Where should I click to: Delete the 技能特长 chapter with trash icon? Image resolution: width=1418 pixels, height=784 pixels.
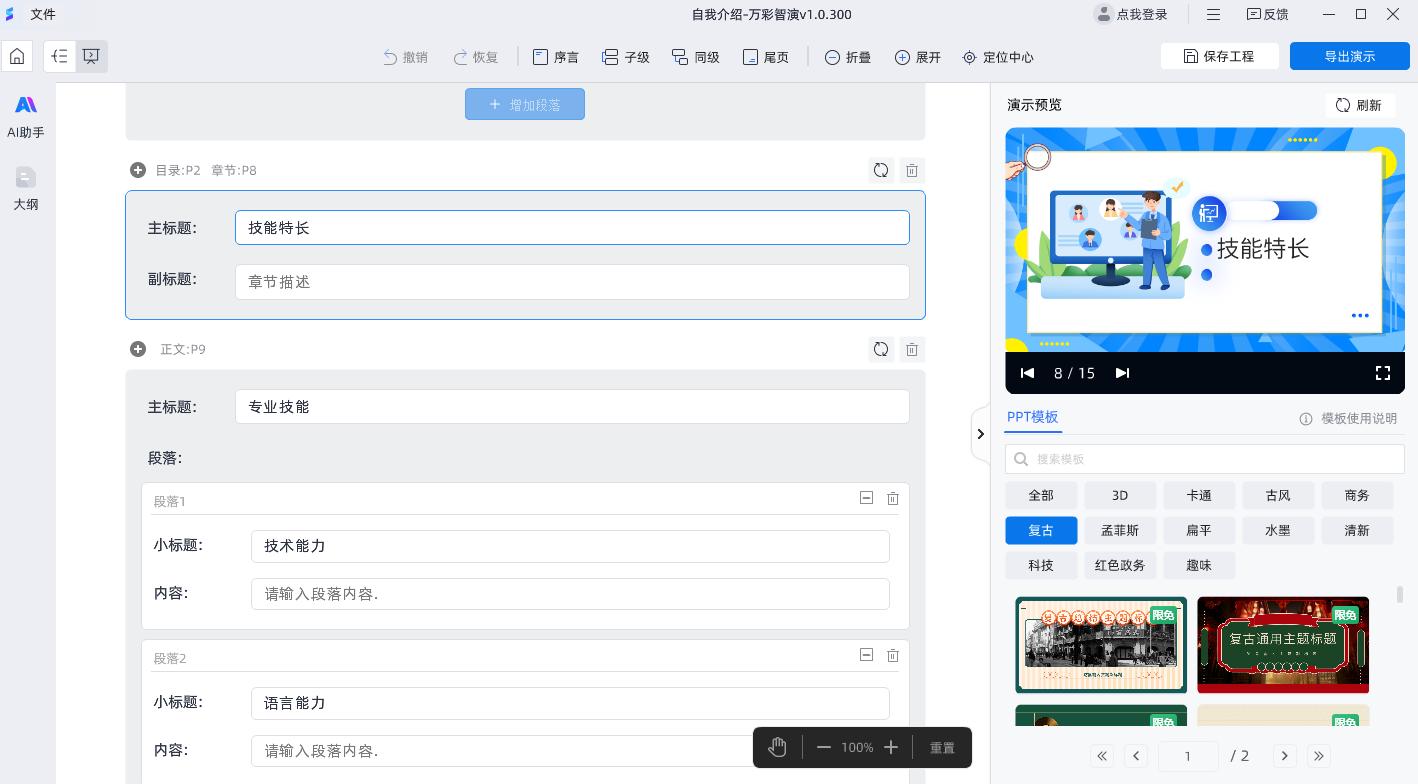pos(911,170)
